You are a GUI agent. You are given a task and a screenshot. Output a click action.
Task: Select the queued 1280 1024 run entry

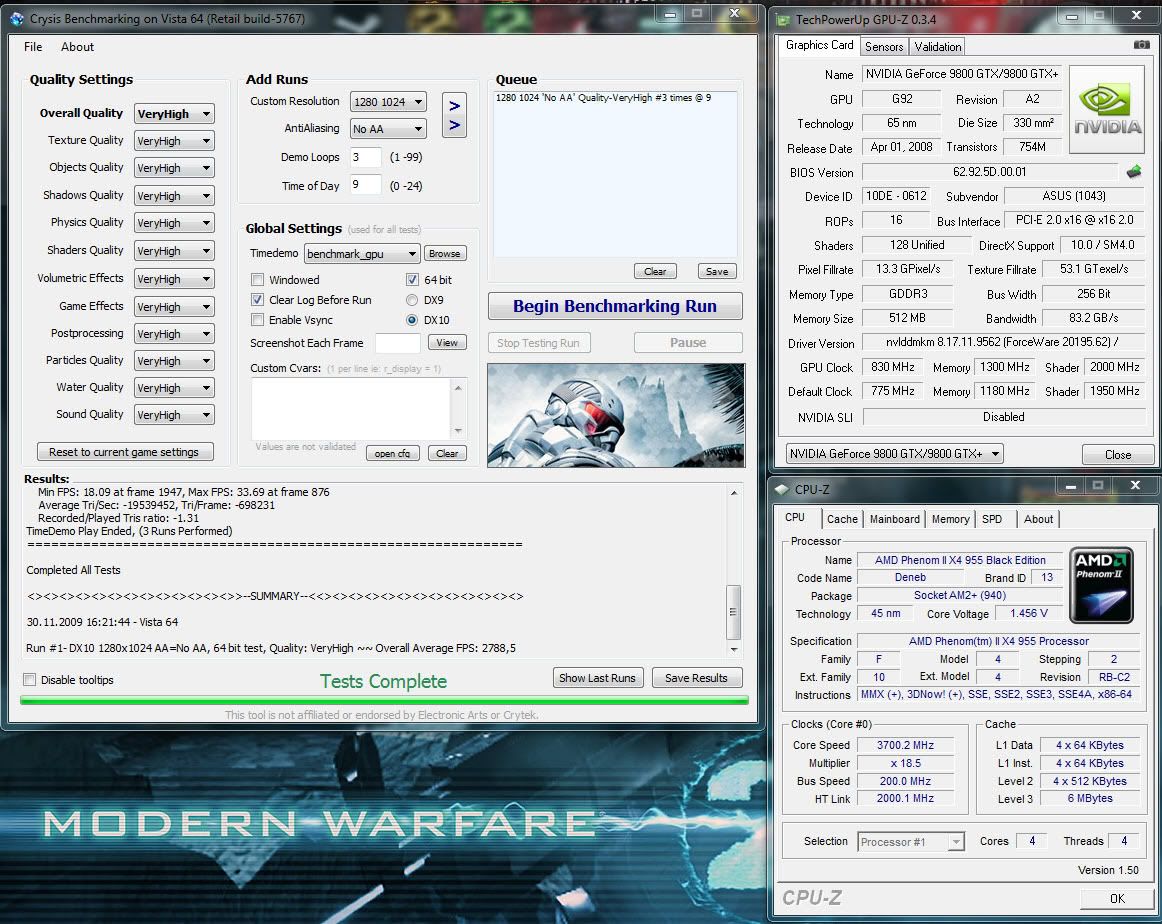pos(603,98)
